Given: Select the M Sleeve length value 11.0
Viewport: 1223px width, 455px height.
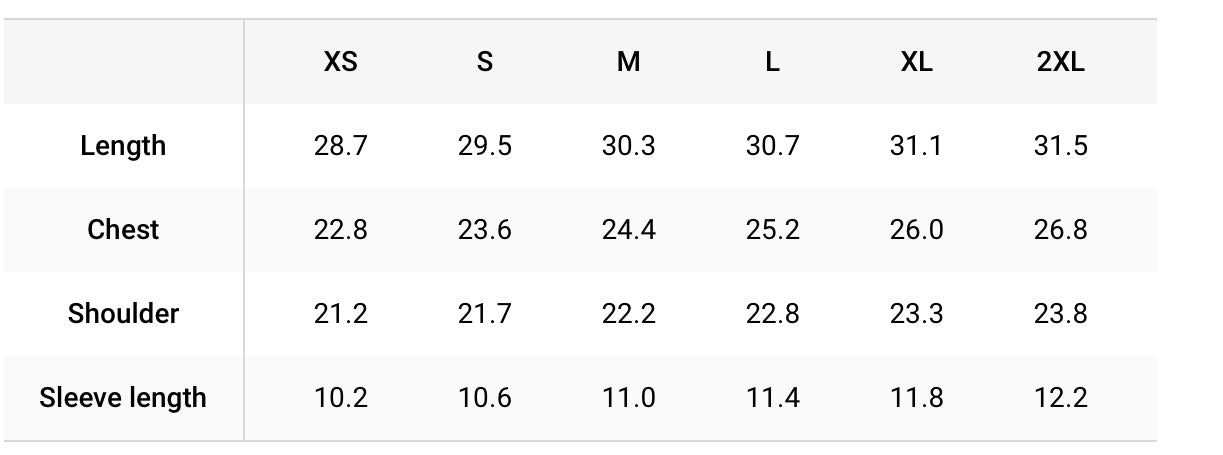Looking at the screenshot, I should [628, 398].
